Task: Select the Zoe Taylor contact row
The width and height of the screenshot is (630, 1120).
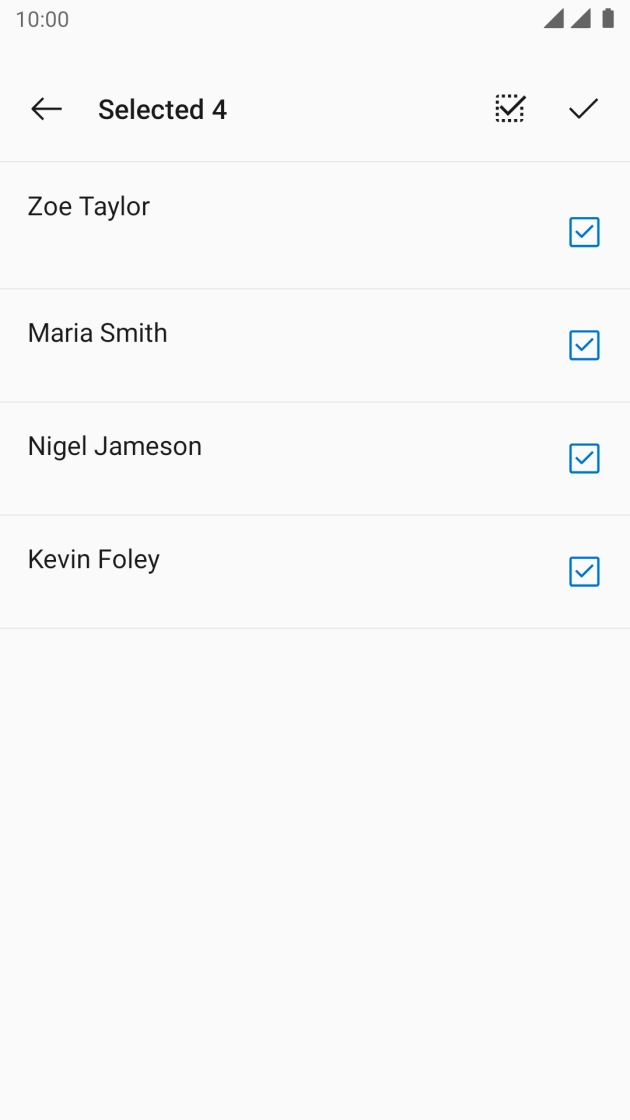Action: pos(300,223)
